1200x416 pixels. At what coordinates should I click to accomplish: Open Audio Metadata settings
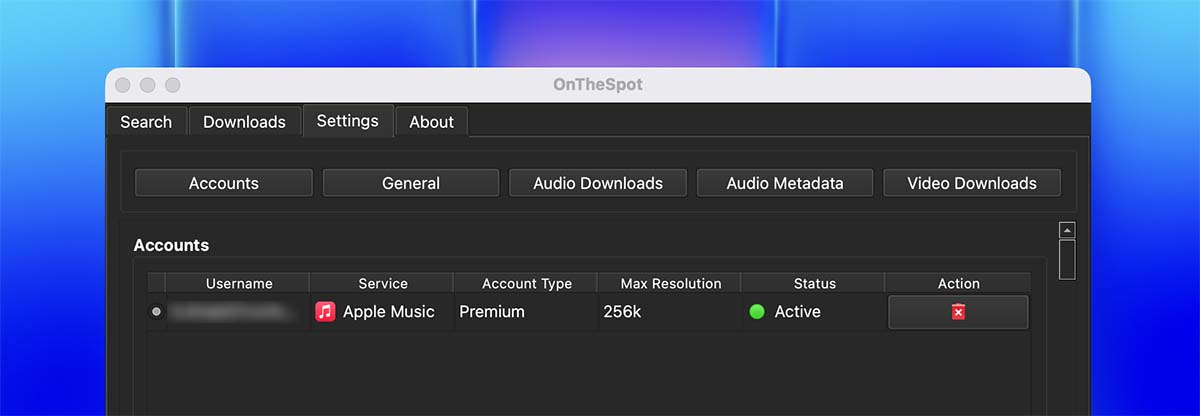(x=785, y=183)
